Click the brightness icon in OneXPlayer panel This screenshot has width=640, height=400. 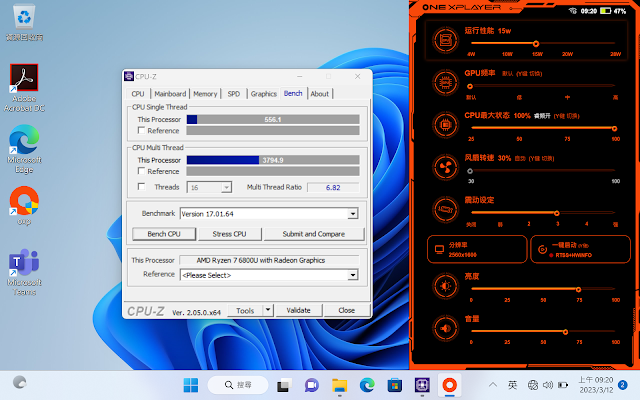click(x=445, y=286)
